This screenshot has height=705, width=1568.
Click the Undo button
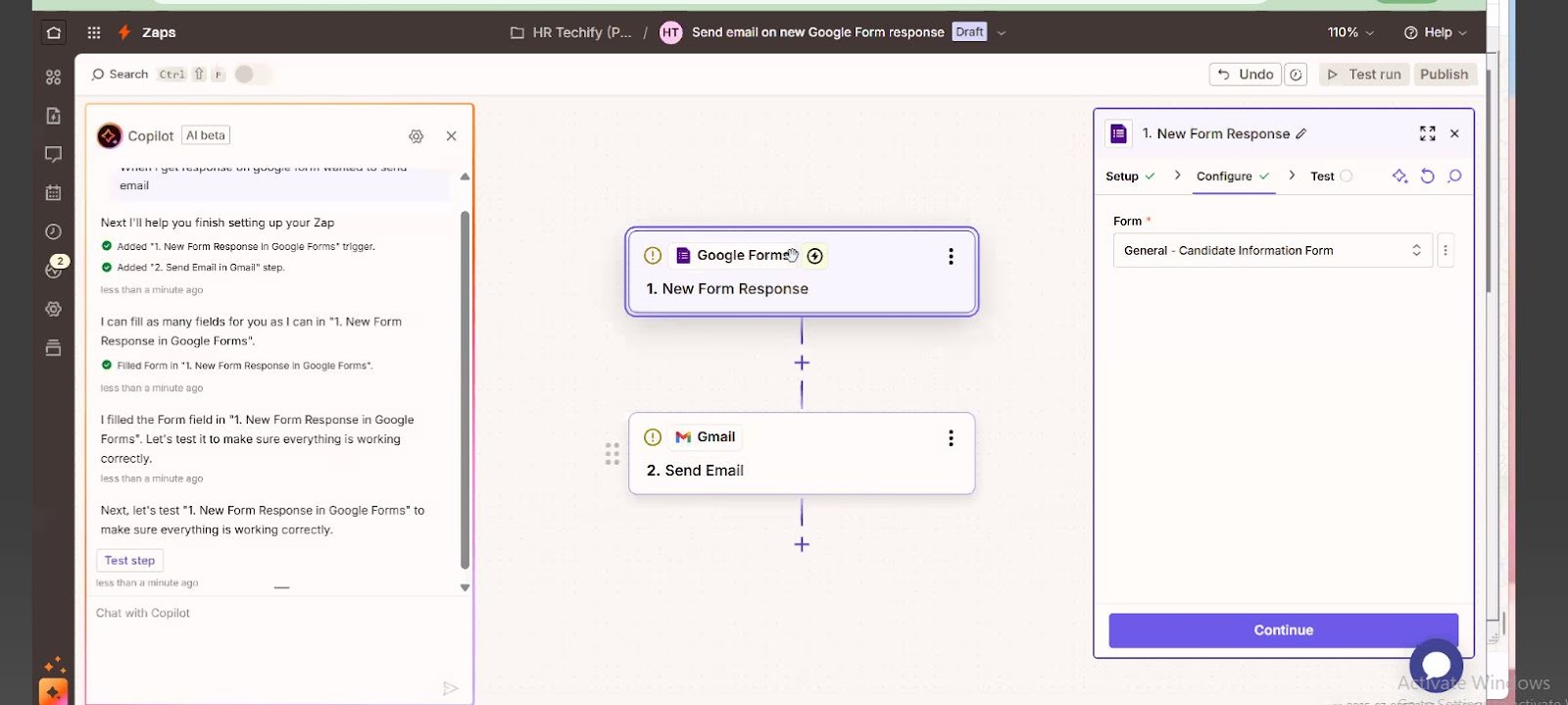(x=1245, y=75)
